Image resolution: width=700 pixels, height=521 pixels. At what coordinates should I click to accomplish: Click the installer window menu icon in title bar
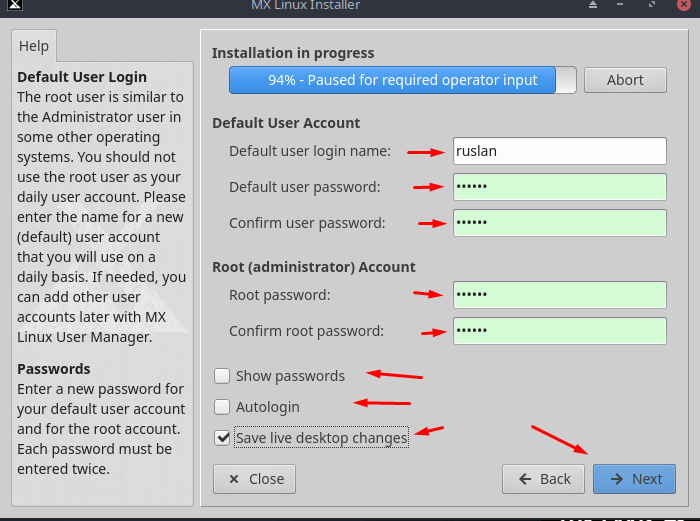point(14,5)
